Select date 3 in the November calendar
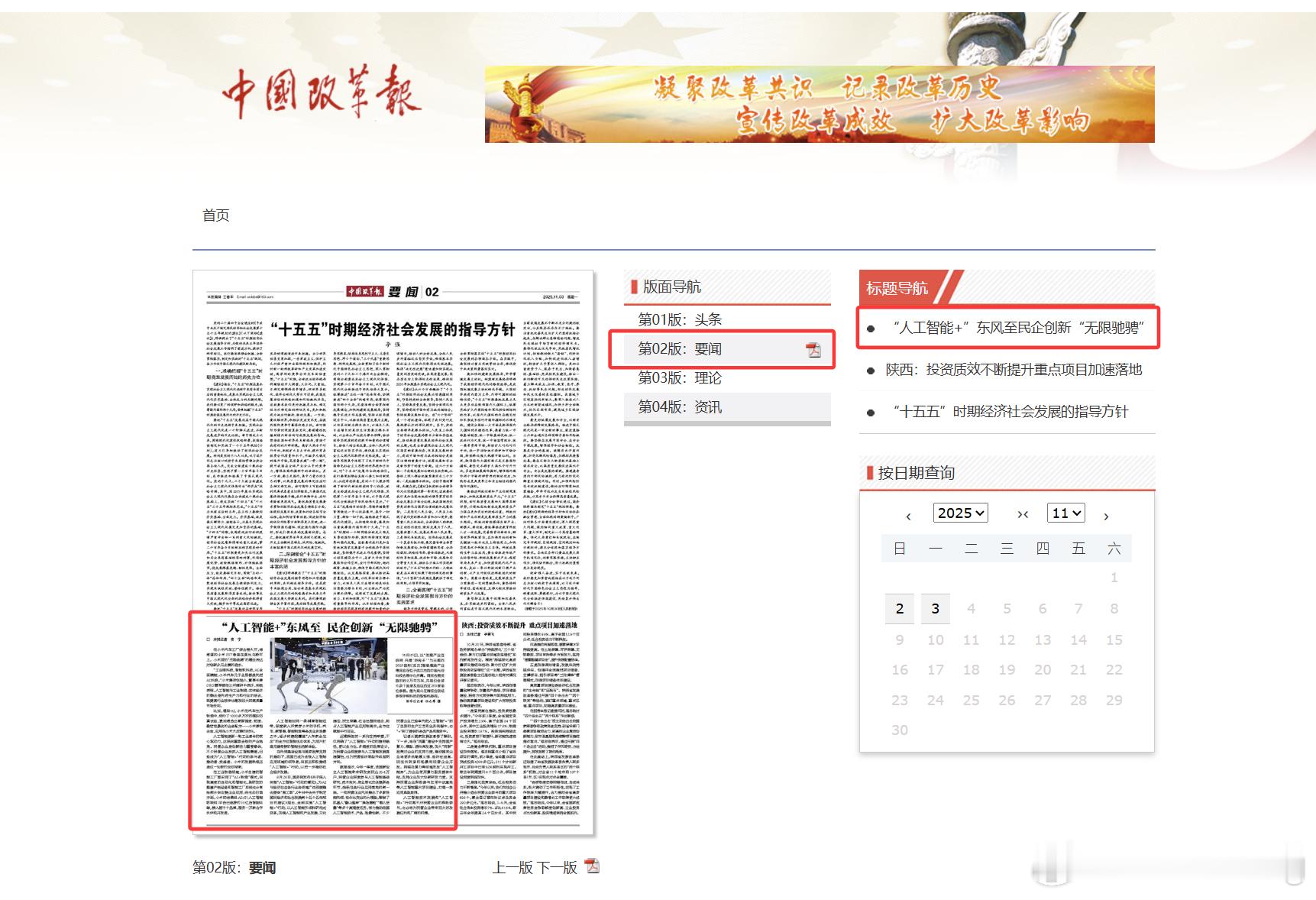 936,609
